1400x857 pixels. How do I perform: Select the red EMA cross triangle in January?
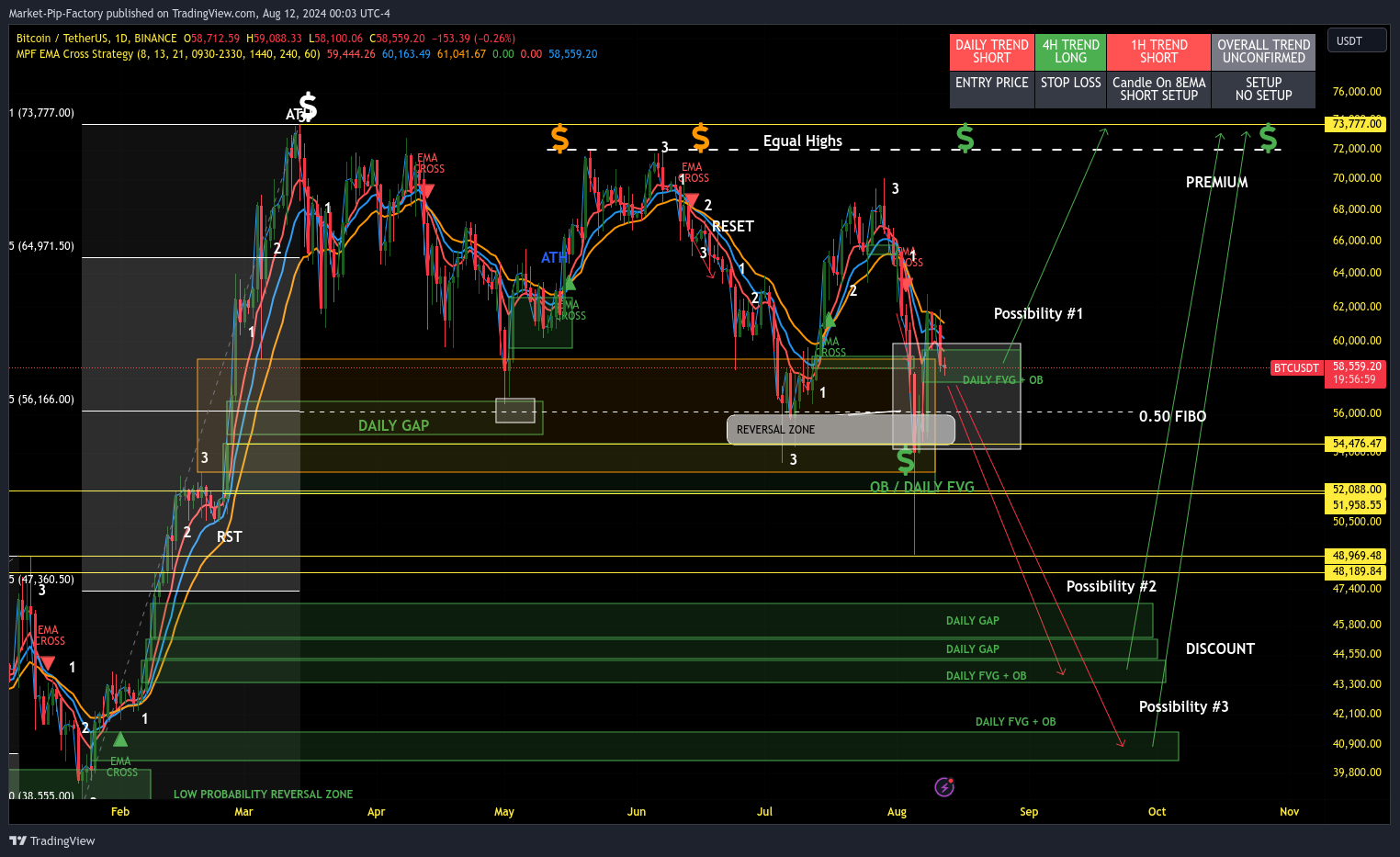pos(48,662)
